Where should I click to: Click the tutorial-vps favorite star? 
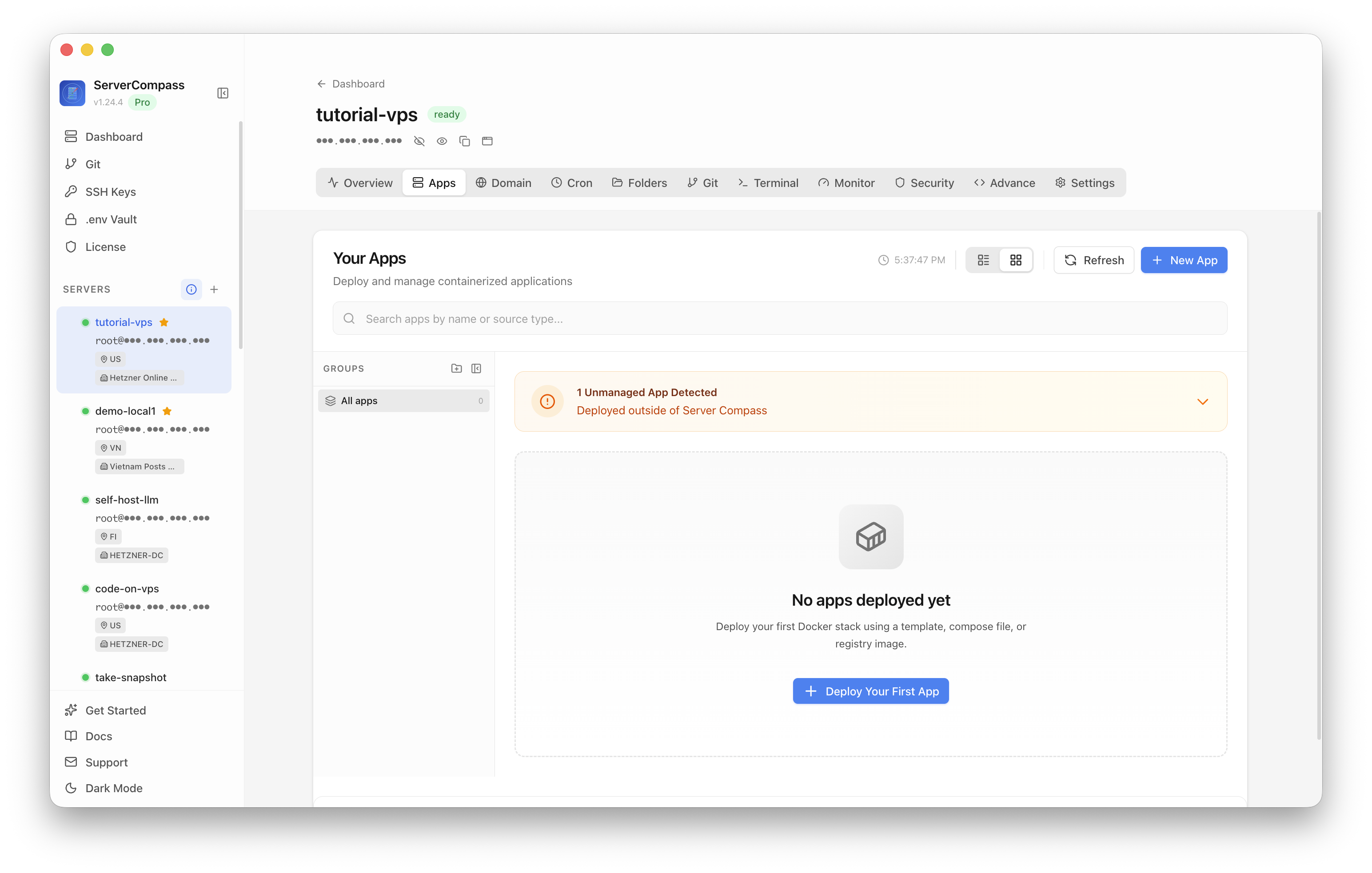pyautogui.click(x=164, y=322)
